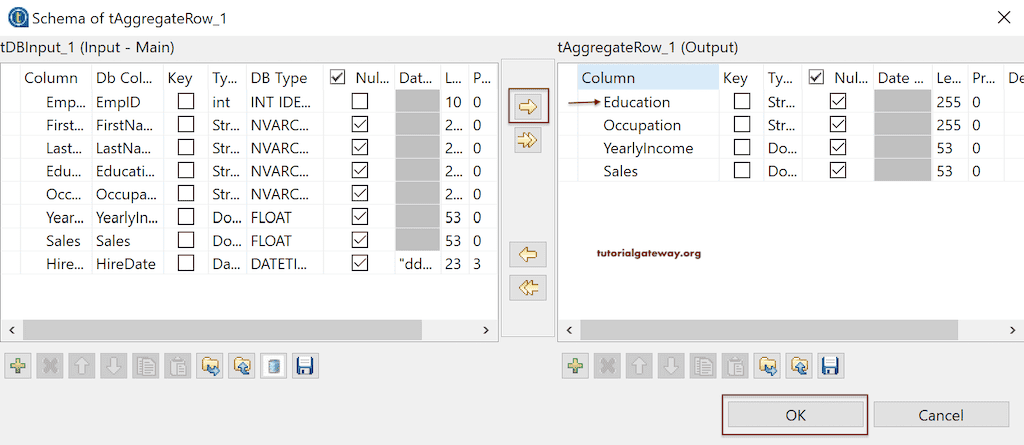
Task: Click the DATETI... DB Type cell
Action: [286, 263]
